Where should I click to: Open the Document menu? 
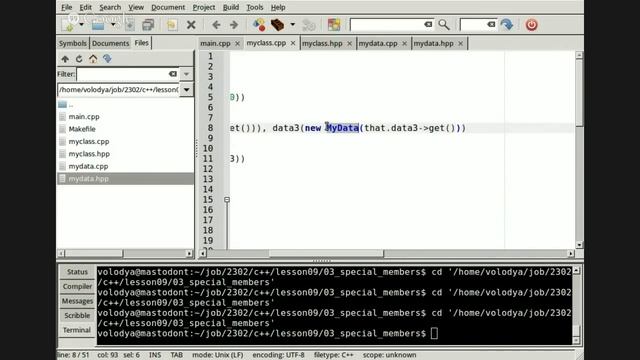click(168, 7)
